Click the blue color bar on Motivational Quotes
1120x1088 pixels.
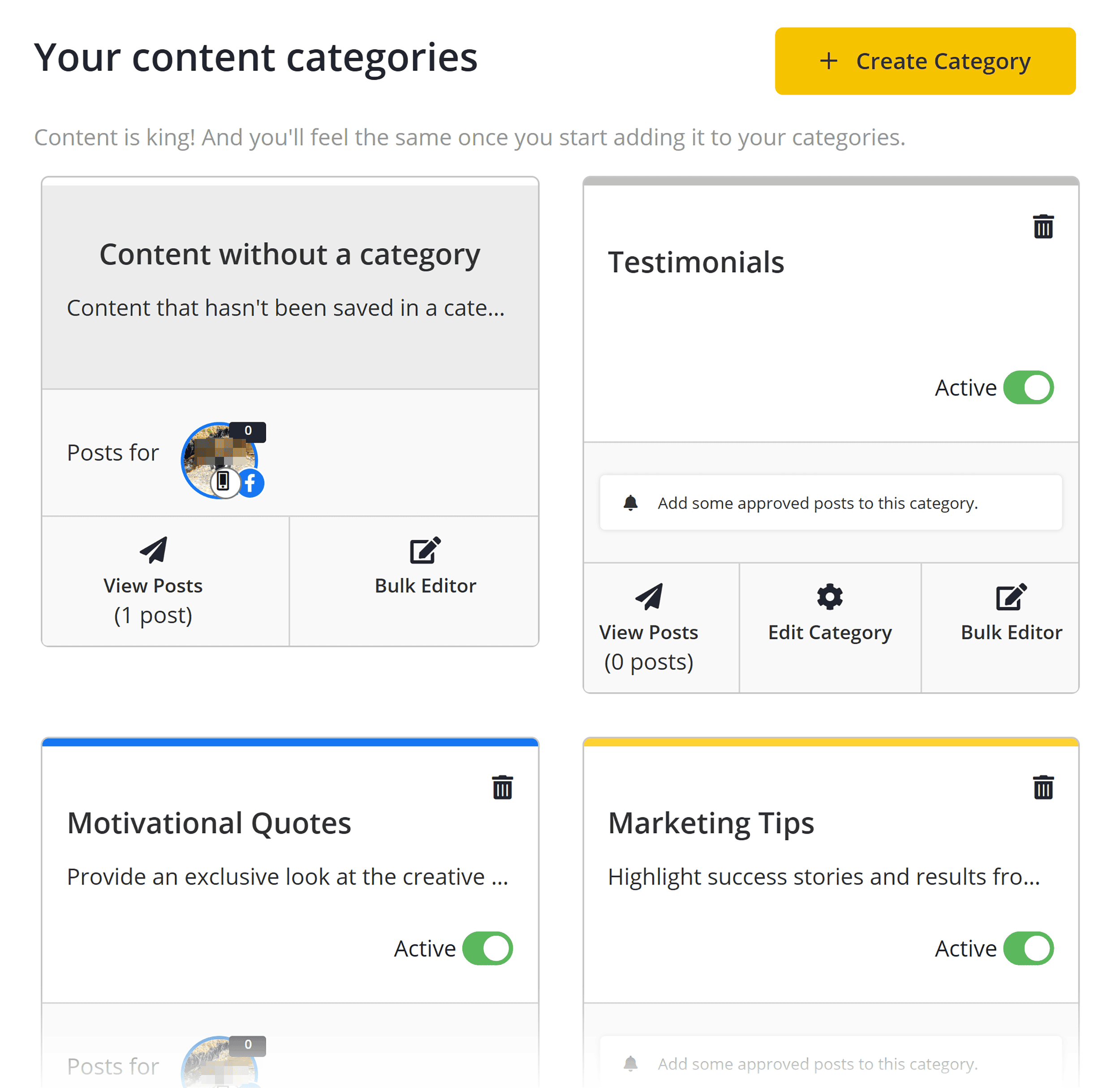pos(290,740)
